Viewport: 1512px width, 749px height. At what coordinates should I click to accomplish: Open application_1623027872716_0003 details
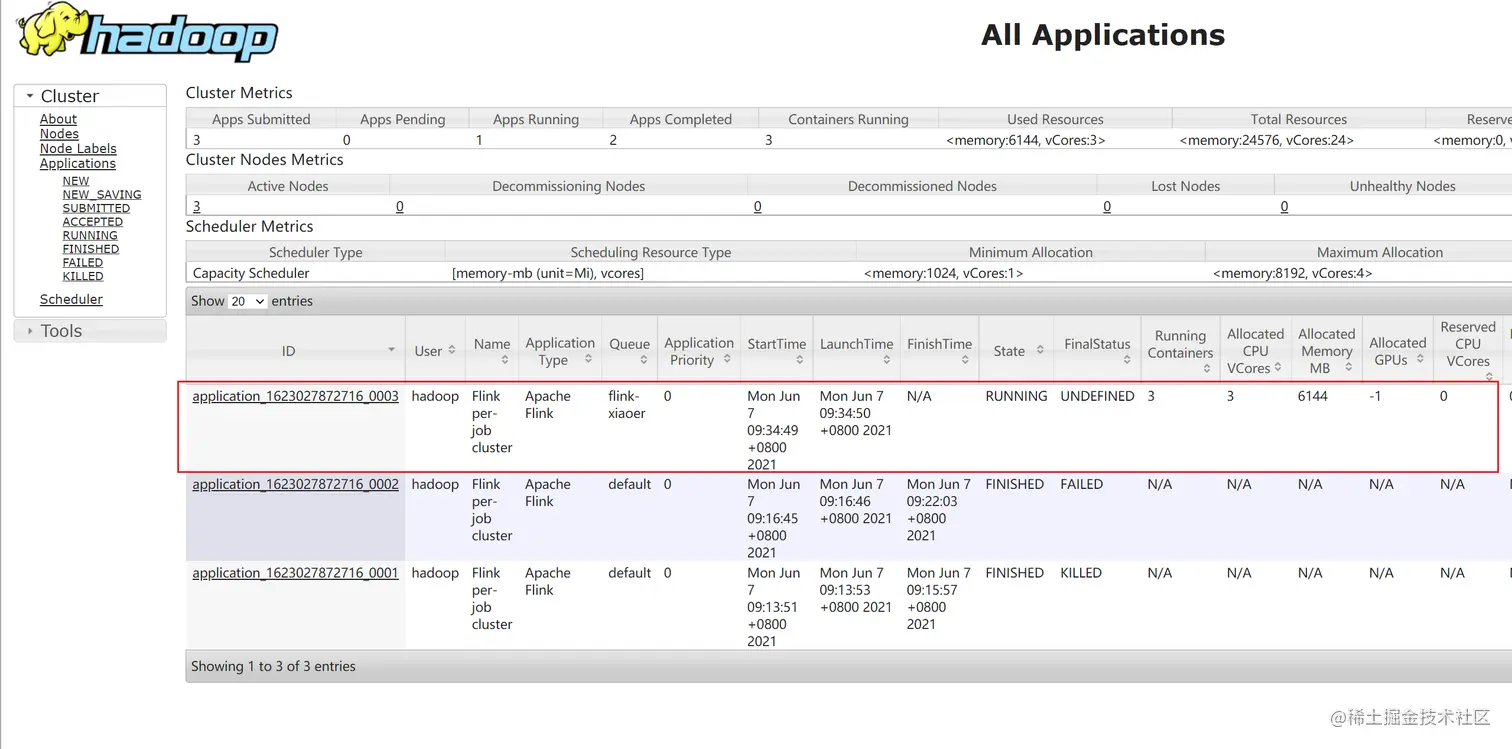(x=295, y=396)
